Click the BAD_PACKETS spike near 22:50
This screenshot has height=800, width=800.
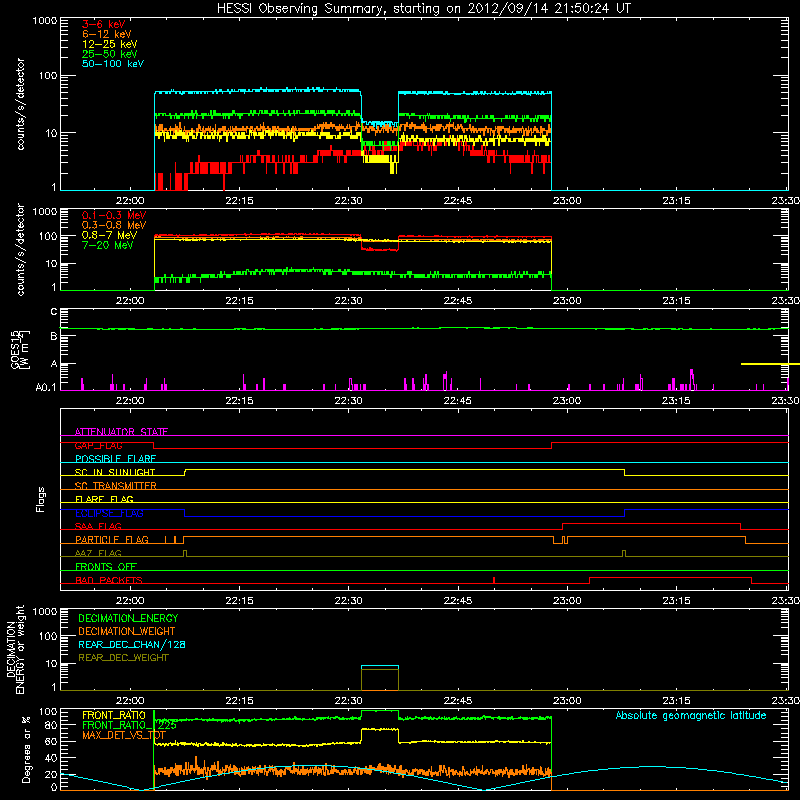[x=494, y=580]
